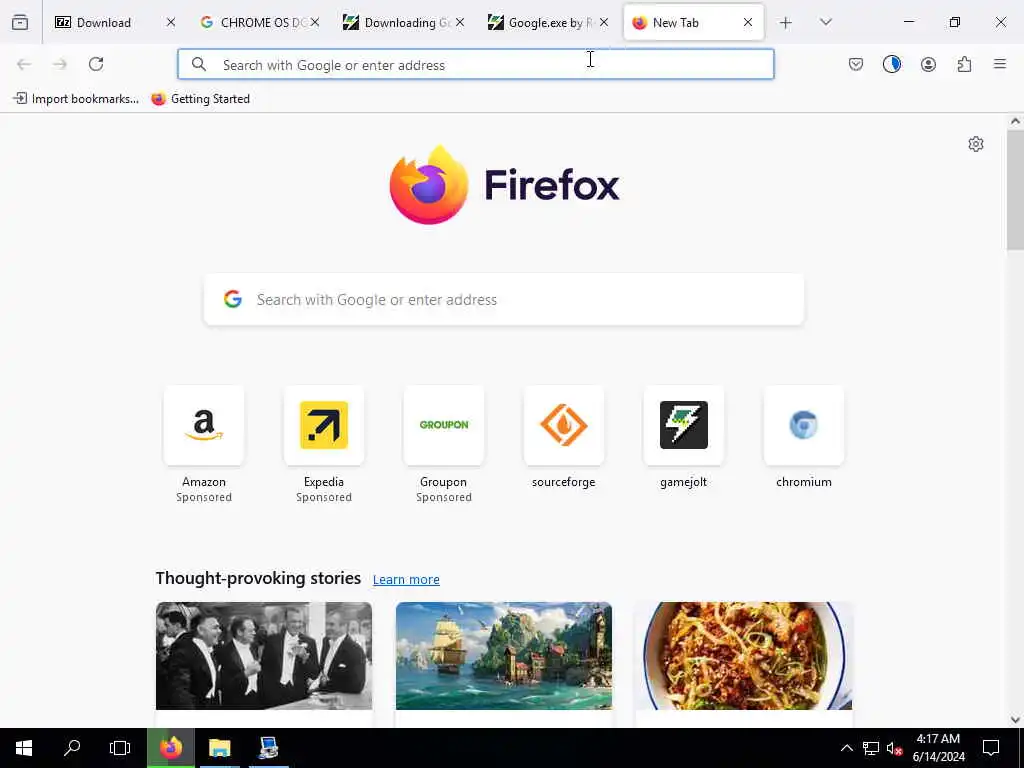
Task: Show hidden system tray icons
Action: [x=846, y=748]
